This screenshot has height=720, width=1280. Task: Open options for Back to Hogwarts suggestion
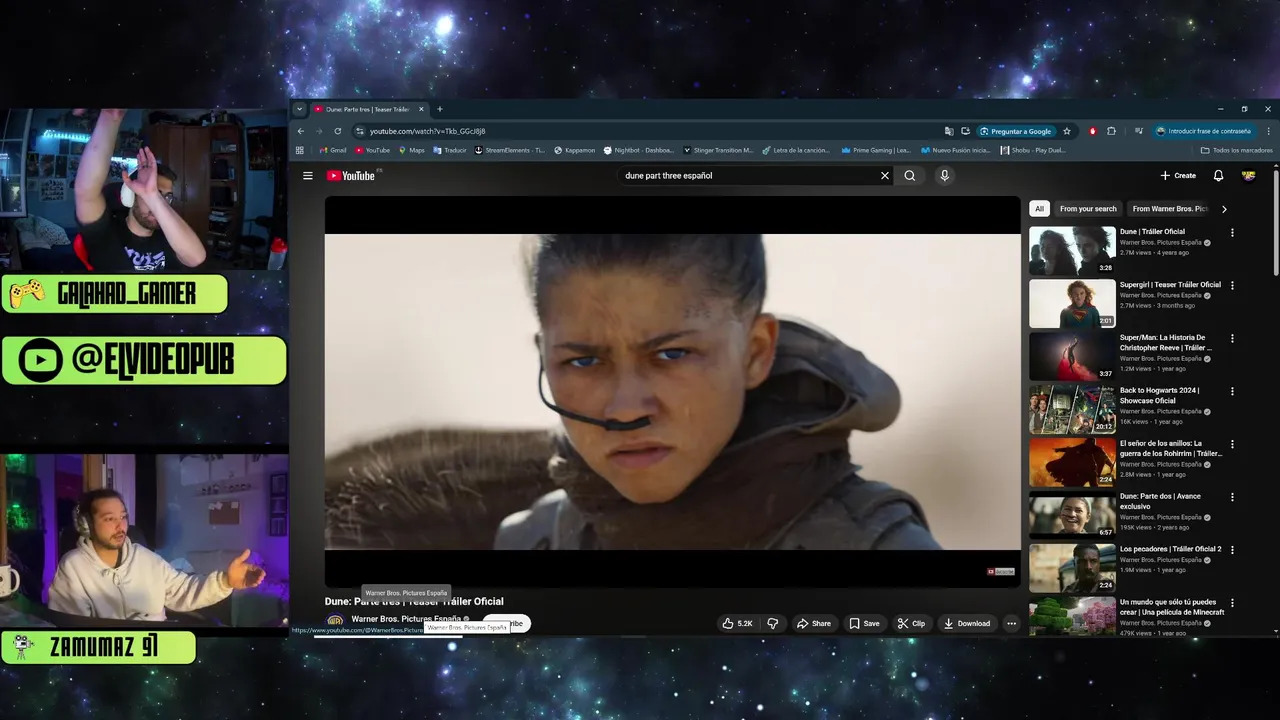tap(1232, 391)
